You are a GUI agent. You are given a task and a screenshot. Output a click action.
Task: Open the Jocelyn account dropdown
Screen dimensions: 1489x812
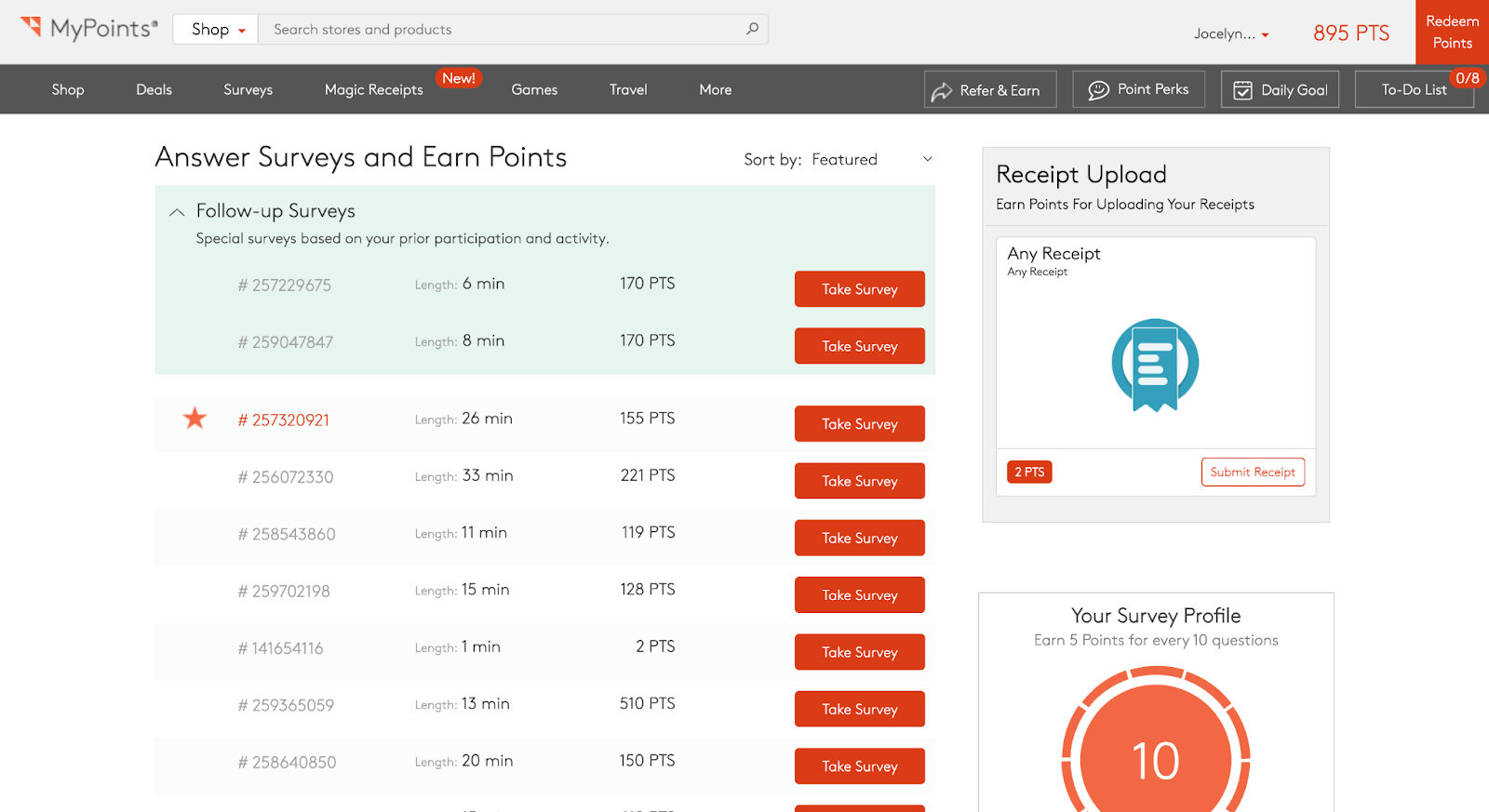(1231, 33)
